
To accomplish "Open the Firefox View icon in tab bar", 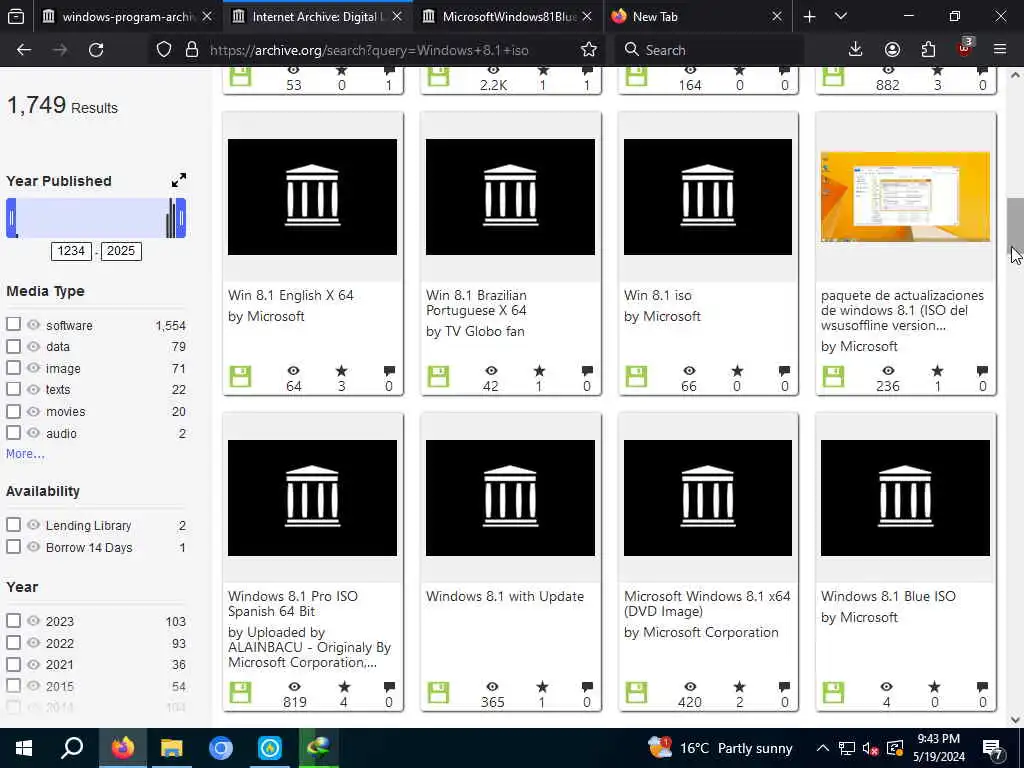I will pos(16,17).
